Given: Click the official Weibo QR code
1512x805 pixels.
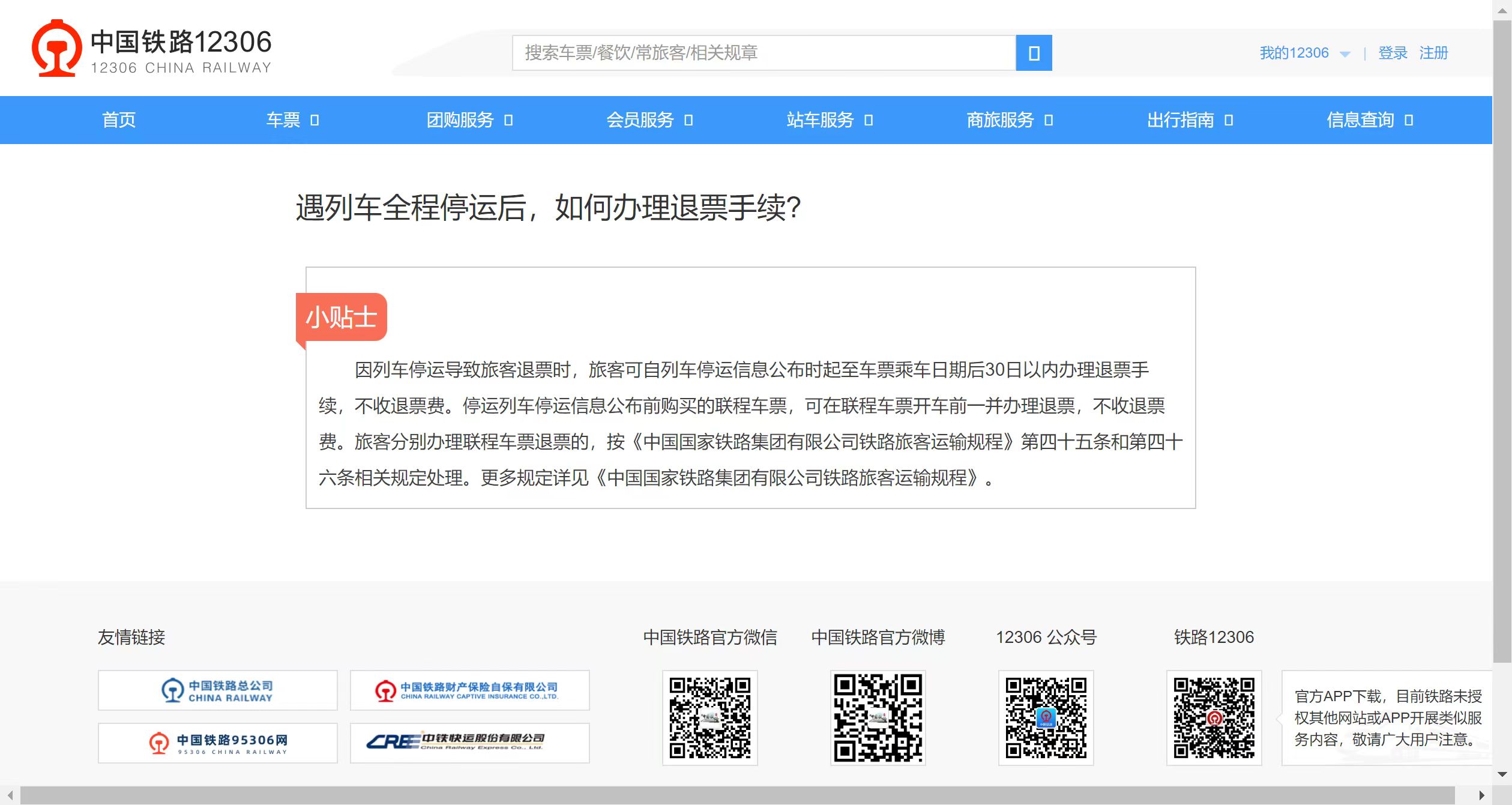Looking at the screenshot, I should point(878,718).
